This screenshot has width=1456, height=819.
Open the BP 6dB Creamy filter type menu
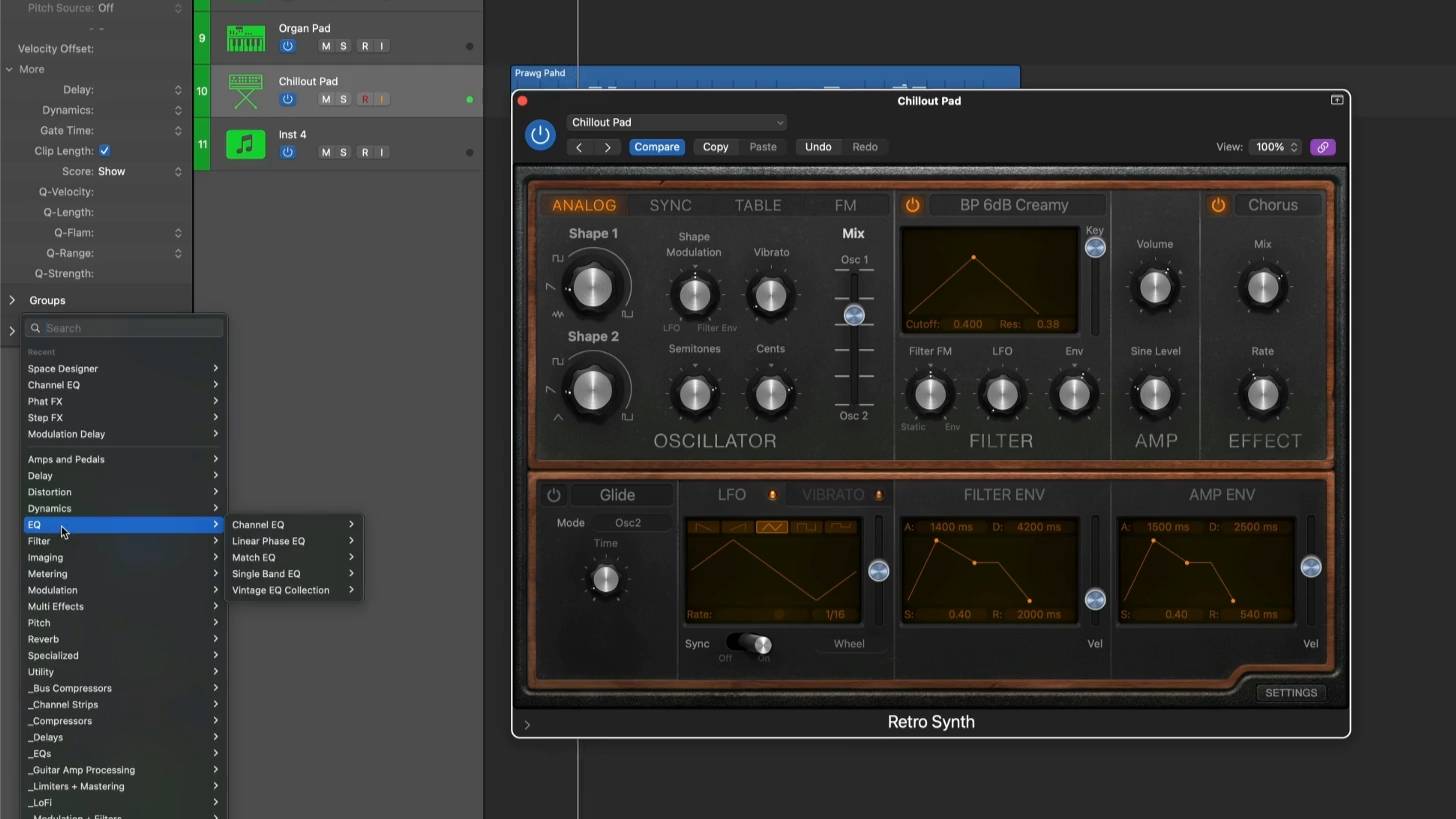pos(1014,205)
